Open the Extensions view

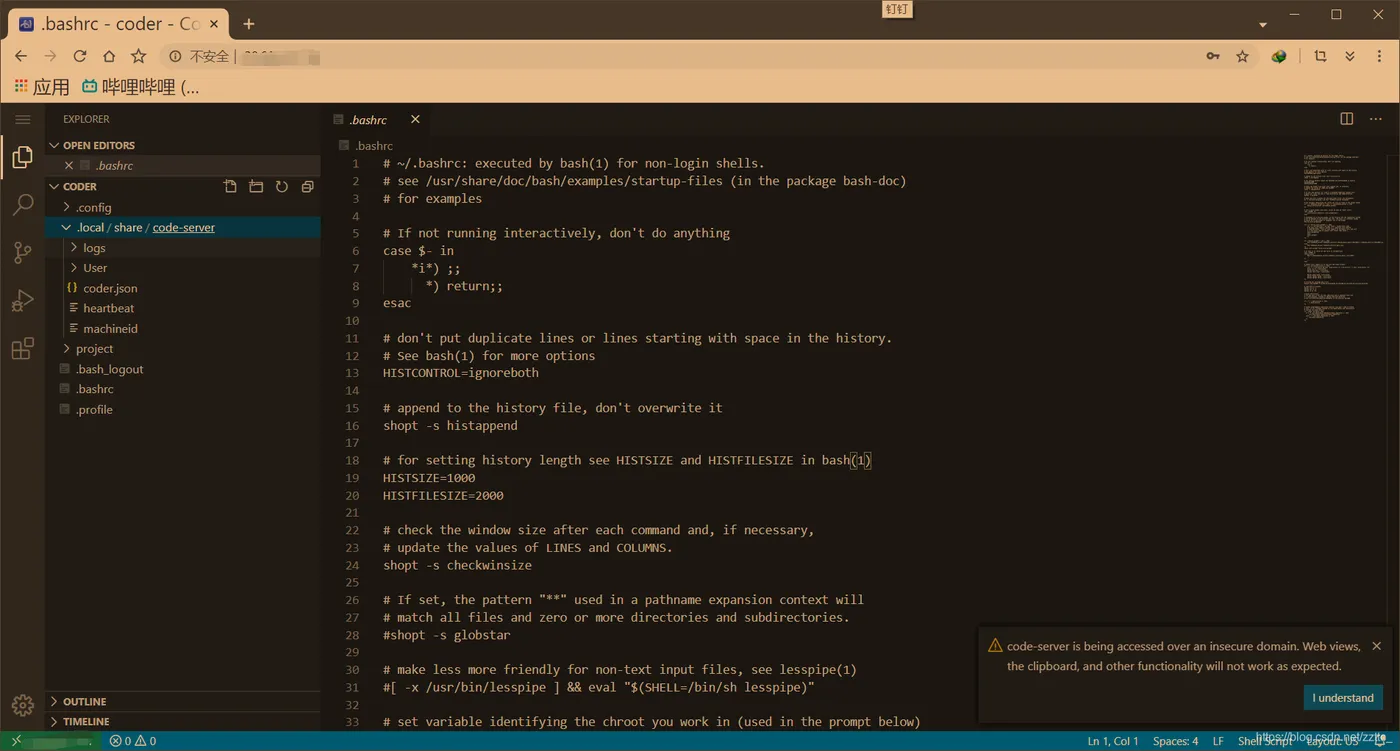[x=22, y=349]
